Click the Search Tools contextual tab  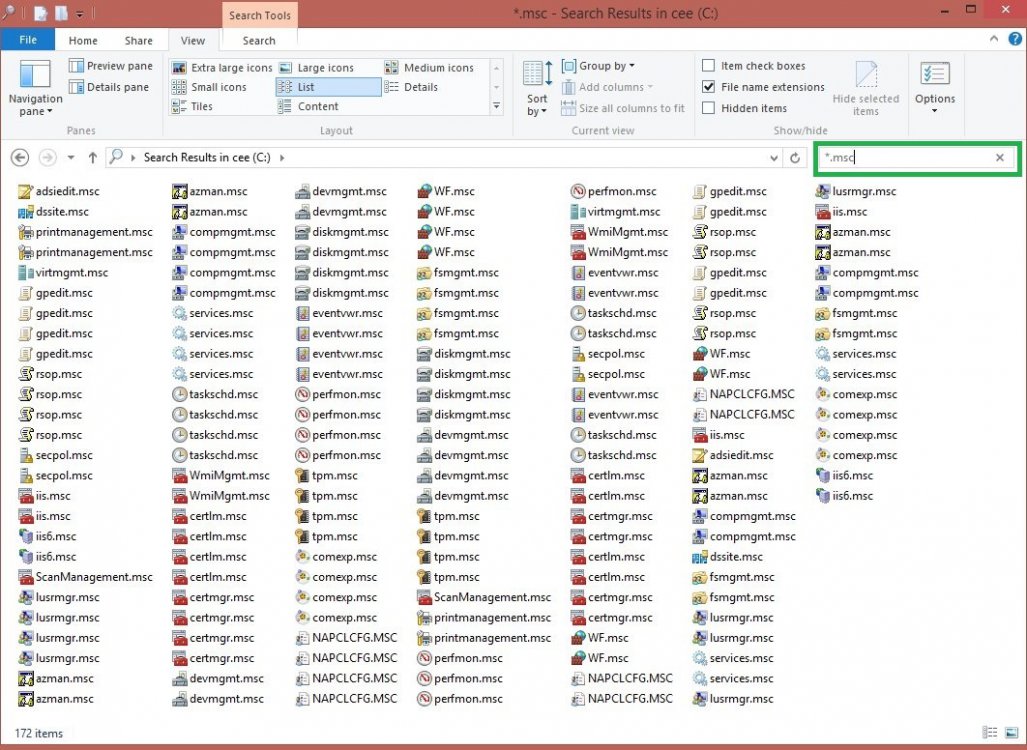coord(259,16)
